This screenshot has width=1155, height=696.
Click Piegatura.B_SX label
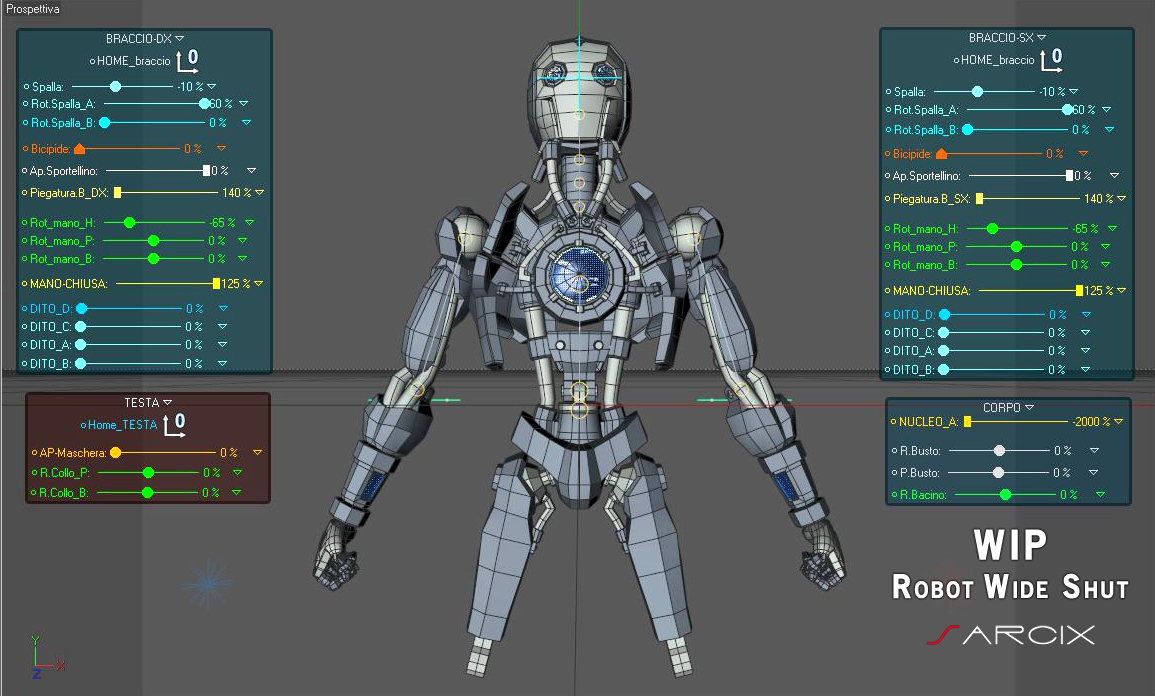point(931,199)
